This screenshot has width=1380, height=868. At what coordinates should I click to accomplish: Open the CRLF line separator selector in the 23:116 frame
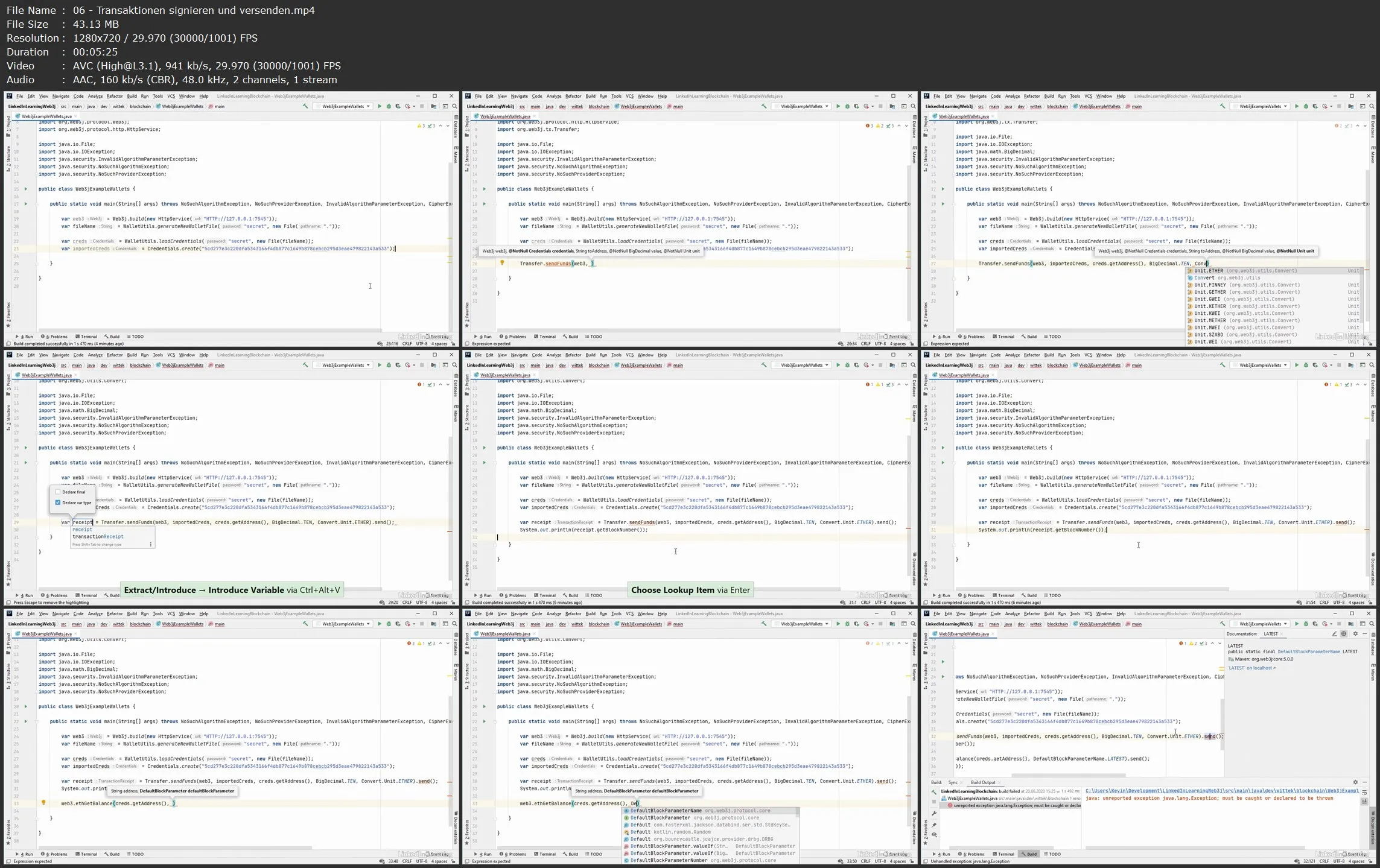pyautogui.click(x=407, y=344)
